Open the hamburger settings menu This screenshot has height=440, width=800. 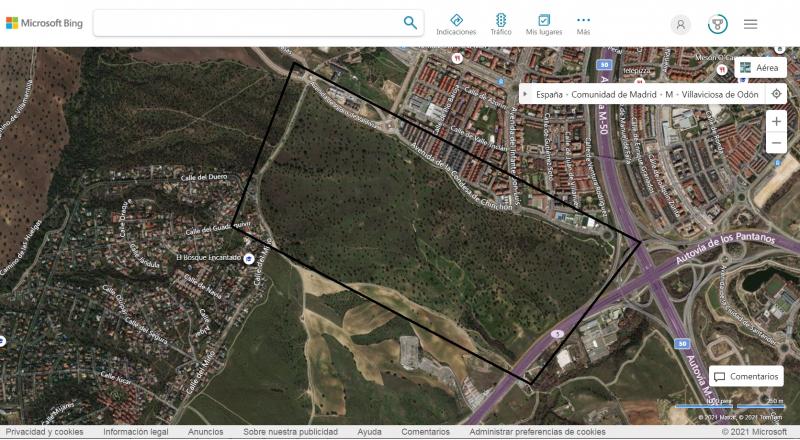750,25
